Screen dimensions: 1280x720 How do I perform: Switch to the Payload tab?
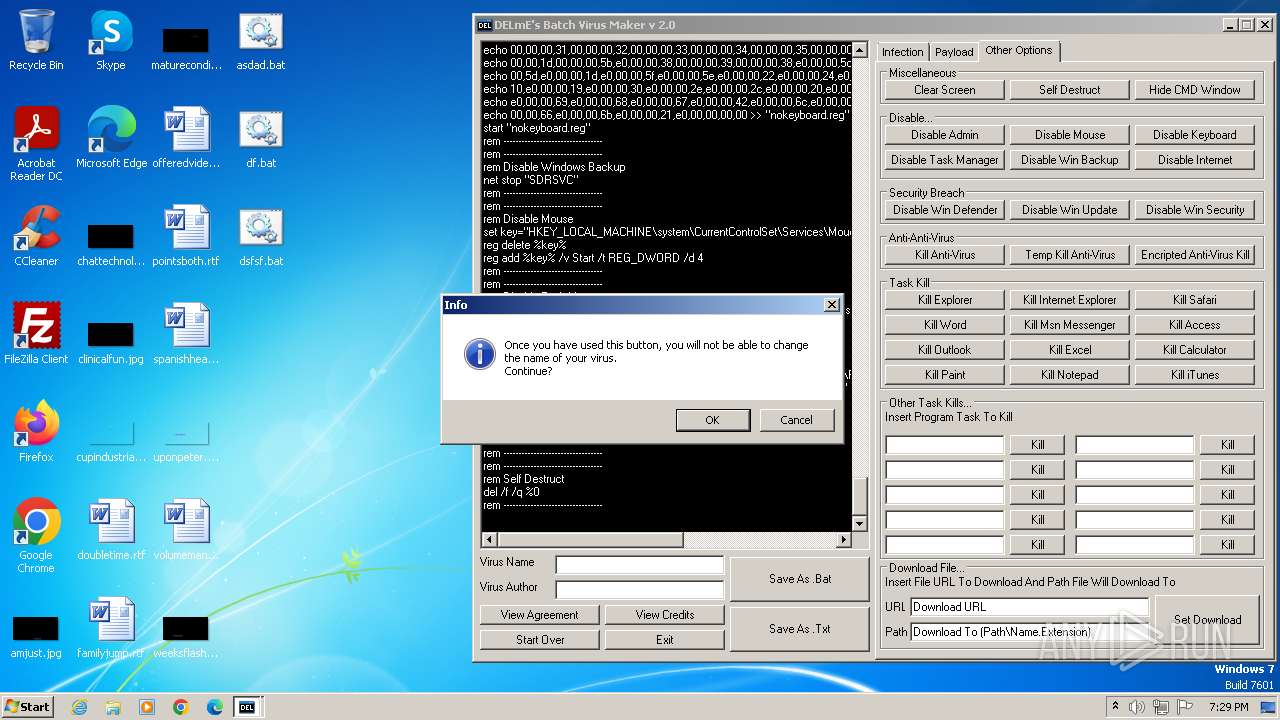[954, 52]
